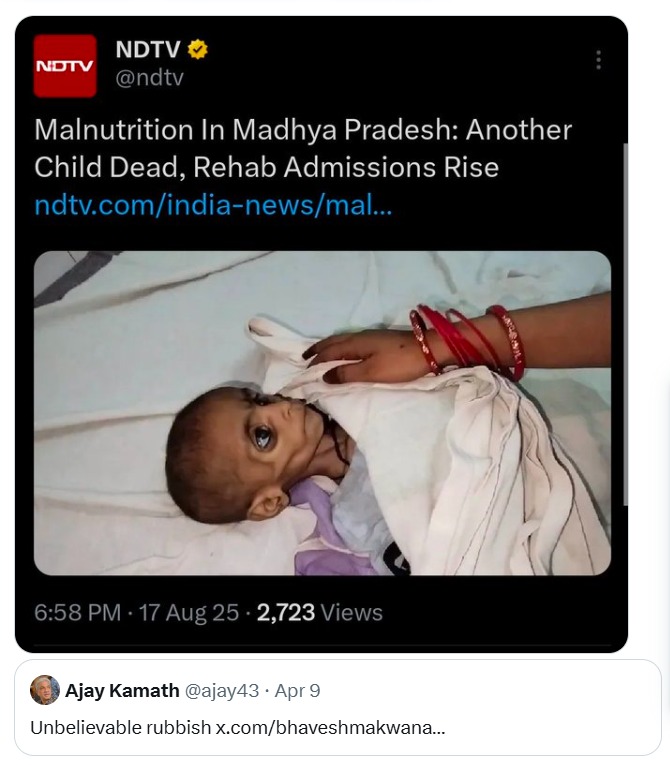Open Ajay Kamath's name link

point(122,691)
